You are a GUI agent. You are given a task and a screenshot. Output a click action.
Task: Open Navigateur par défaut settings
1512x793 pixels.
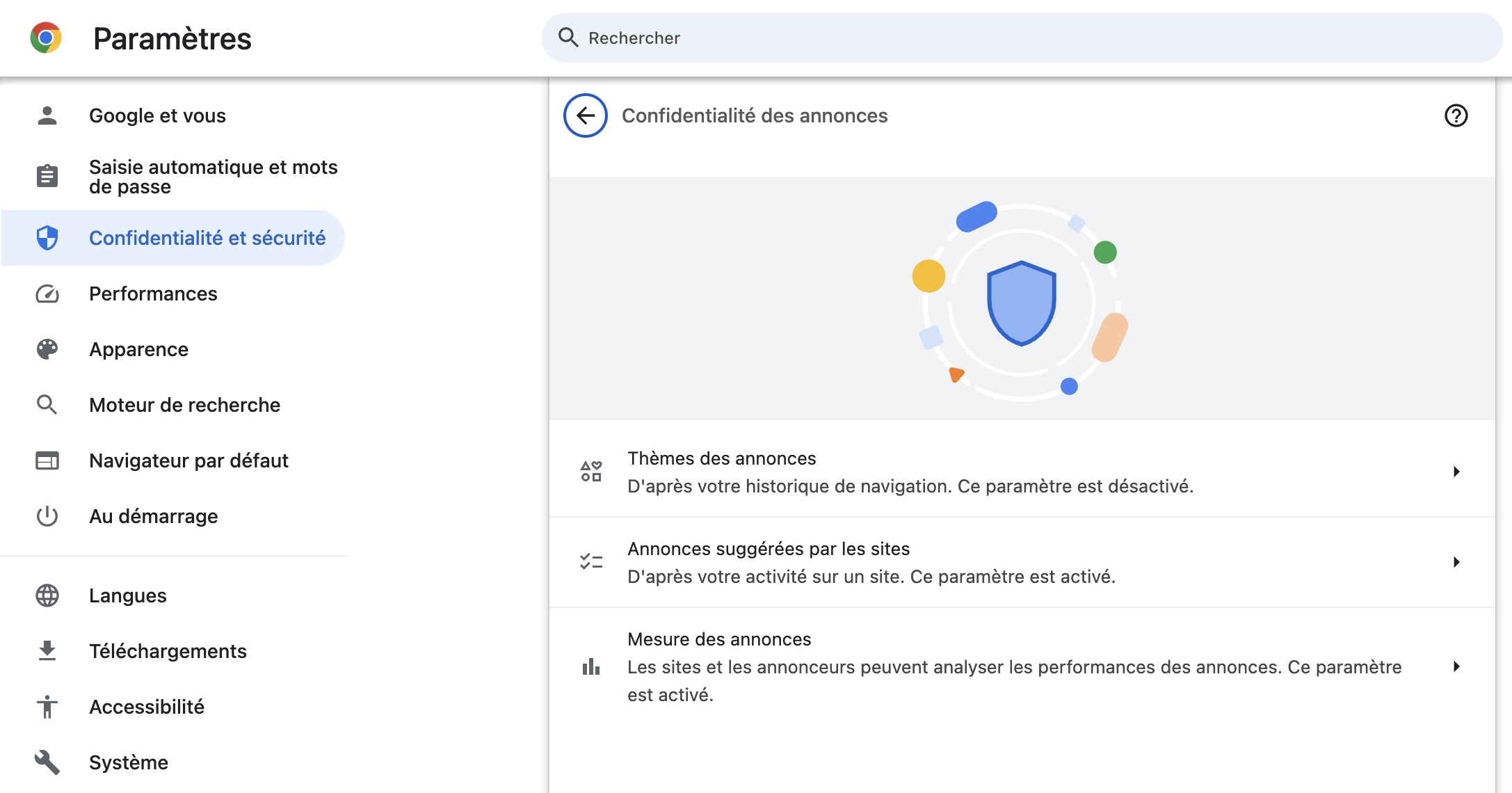[x=188, y=460]
